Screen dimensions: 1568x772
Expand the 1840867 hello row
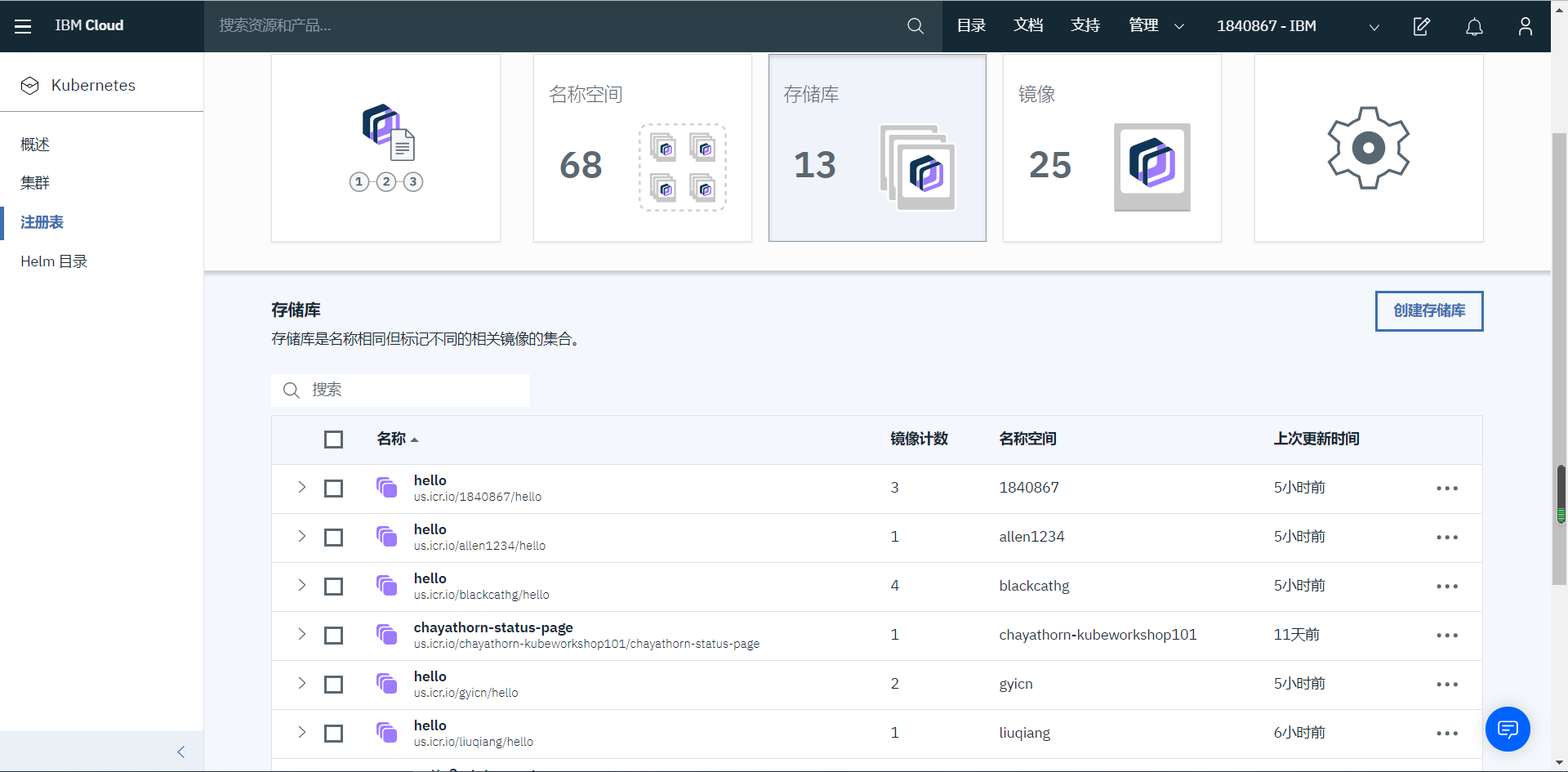301,487
